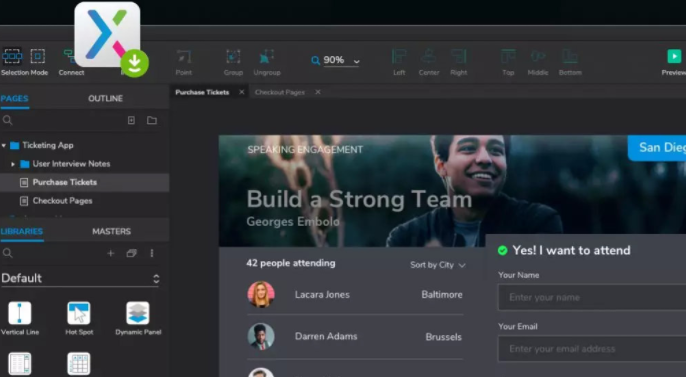Close the Checkout Pages canvas tab
The width and height of the screenshot is (686, 377).
[x=318, y=92]
